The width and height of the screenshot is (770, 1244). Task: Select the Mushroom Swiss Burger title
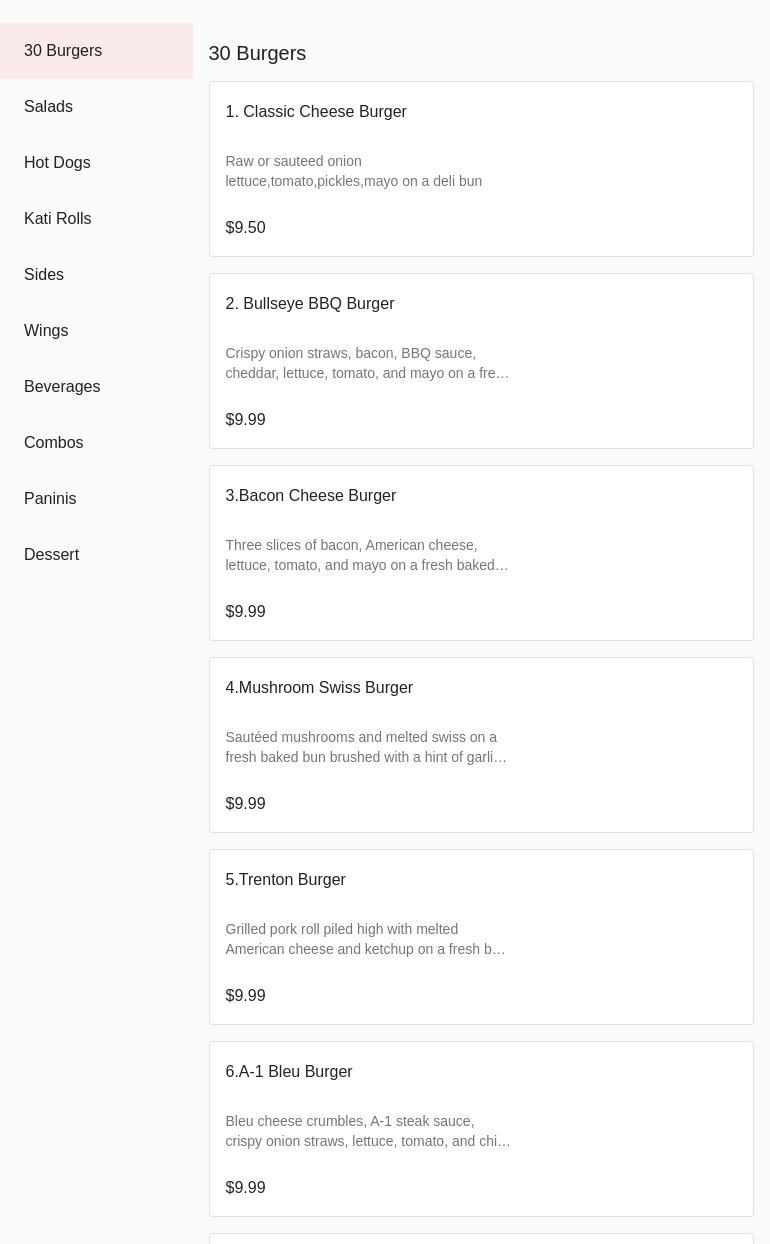[319, 688]
